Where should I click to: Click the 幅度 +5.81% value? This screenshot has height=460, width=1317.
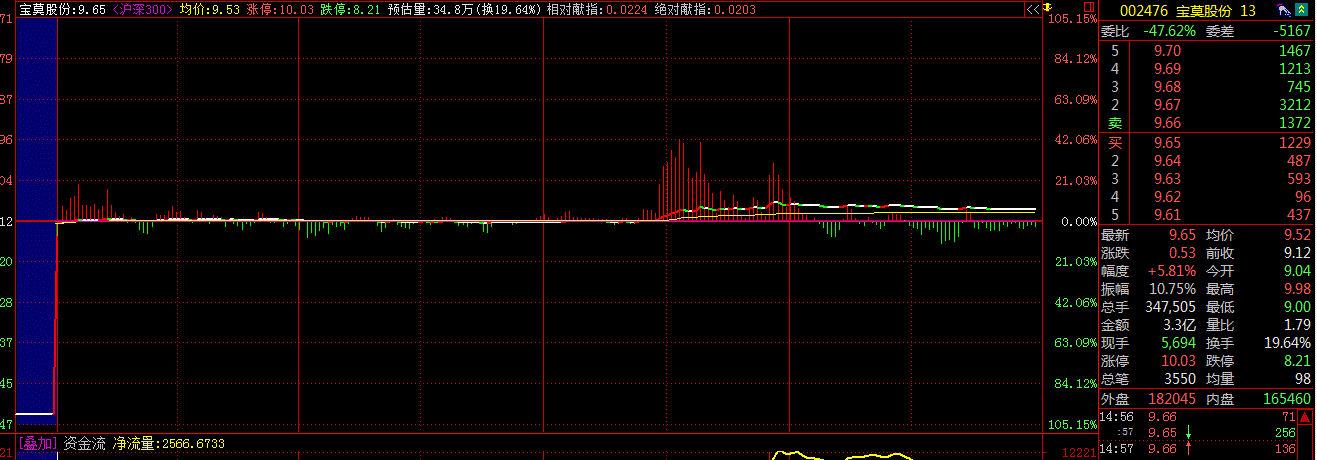point(1171,270)
